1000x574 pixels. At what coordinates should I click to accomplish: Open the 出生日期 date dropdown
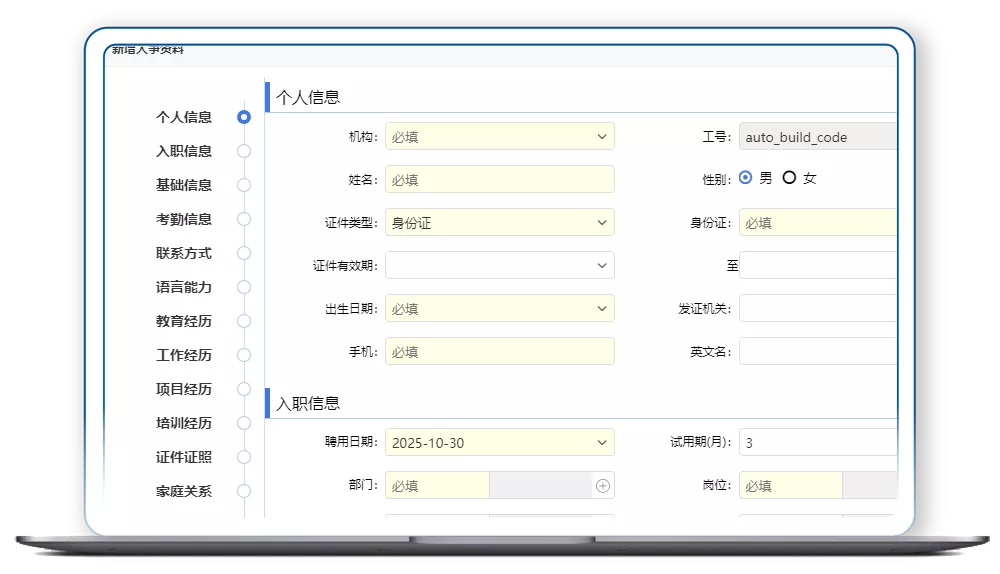click(500, 309)
